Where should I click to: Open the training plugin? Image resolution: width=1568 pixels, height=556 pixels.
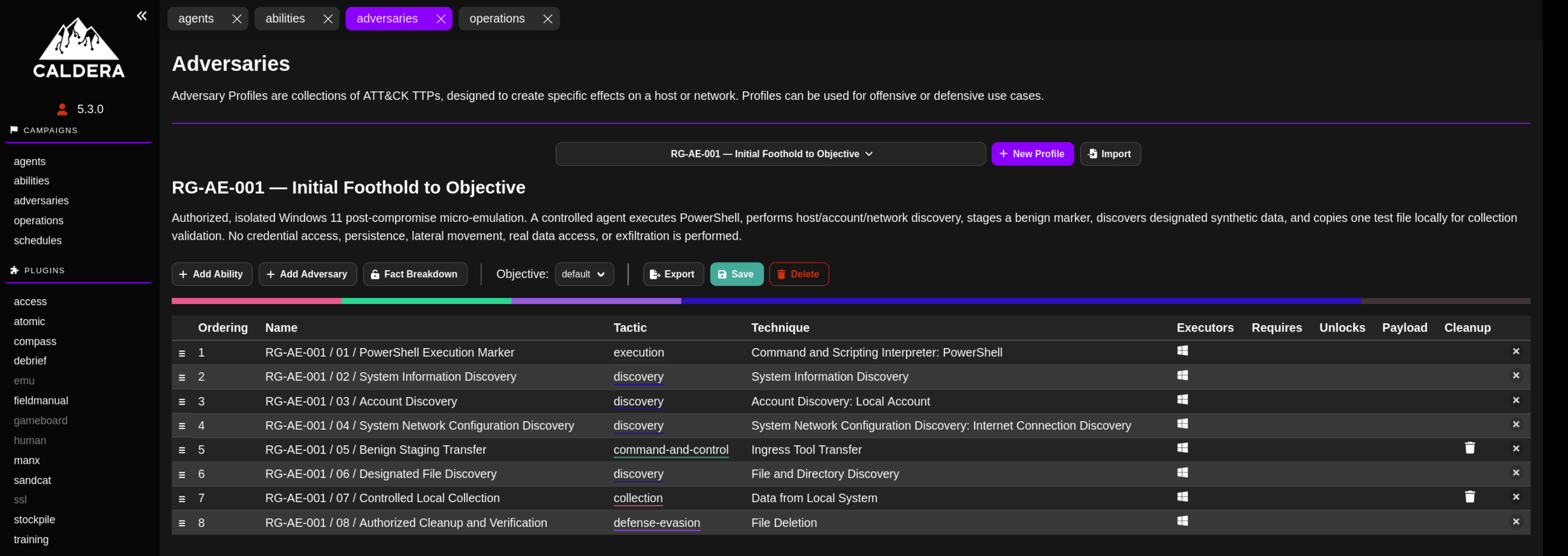point(31,539)
